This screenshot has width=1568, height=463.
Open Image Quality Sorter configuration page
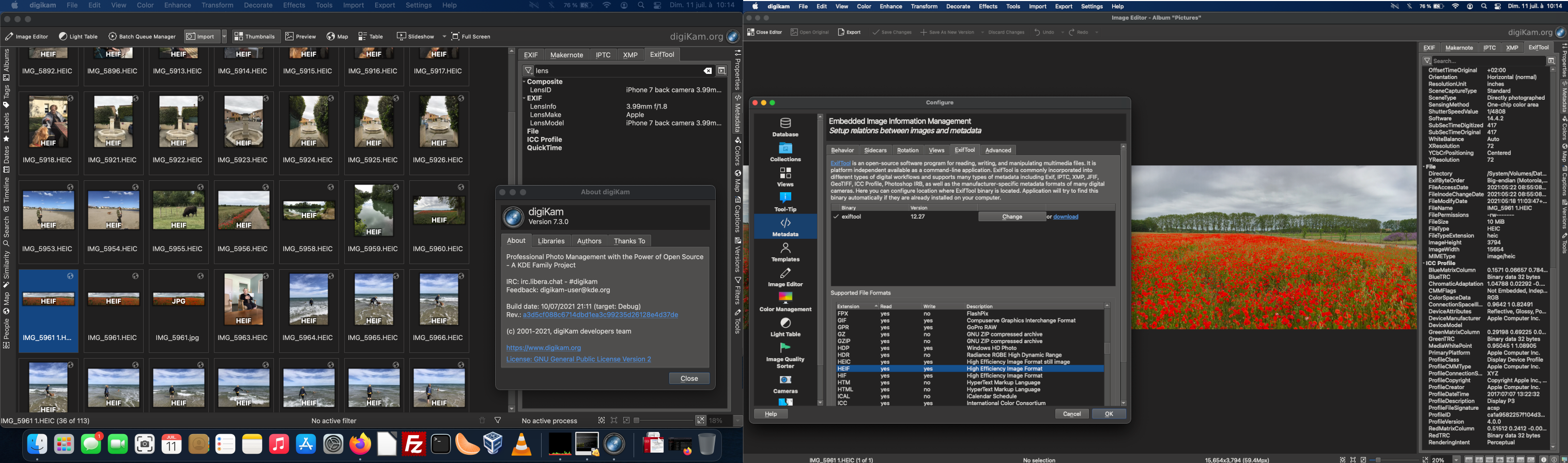pyautogui.click(x=785, y=356)
